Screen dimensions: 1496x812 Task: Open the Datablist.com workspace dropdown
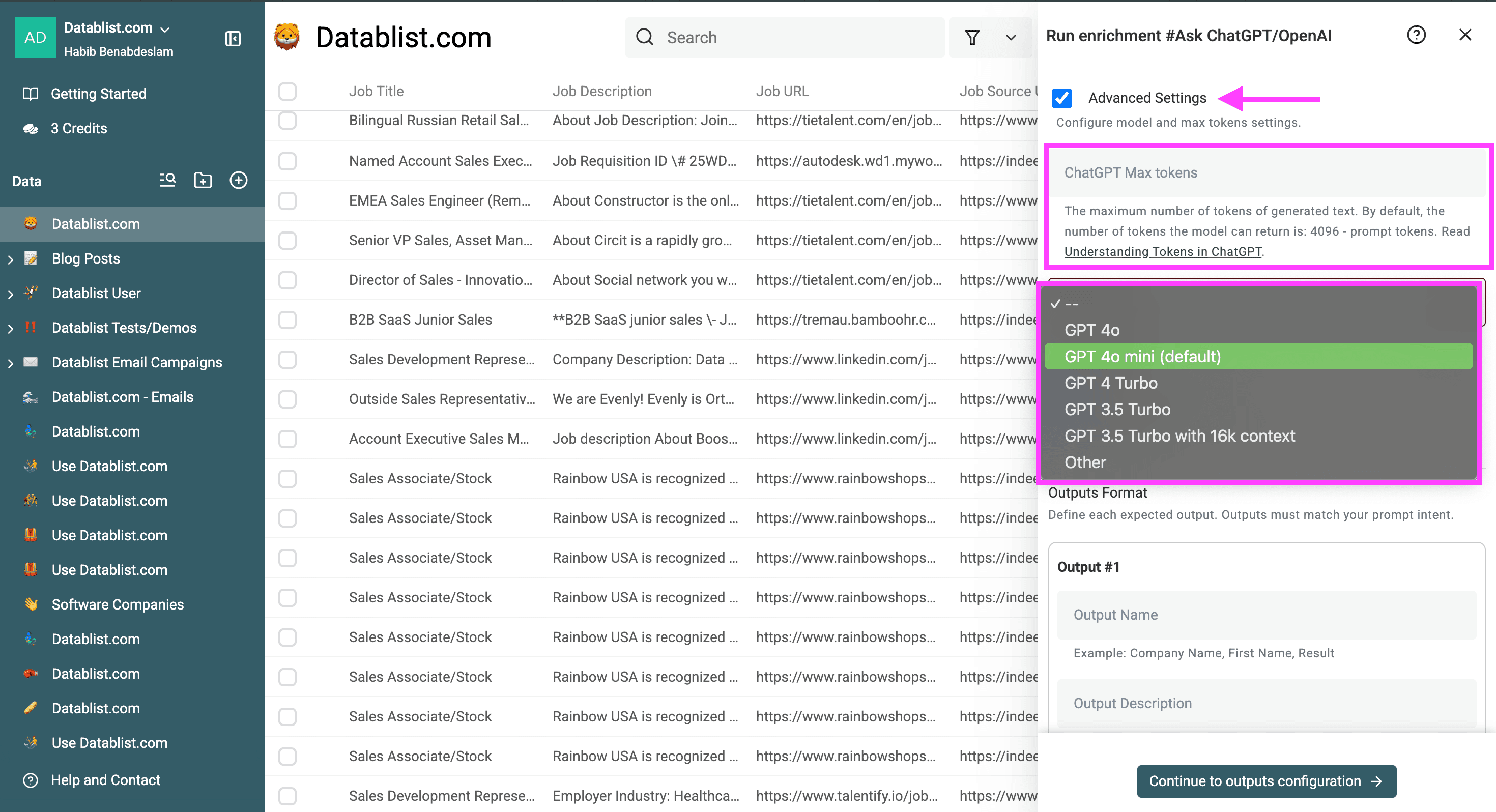pos(164,29)
